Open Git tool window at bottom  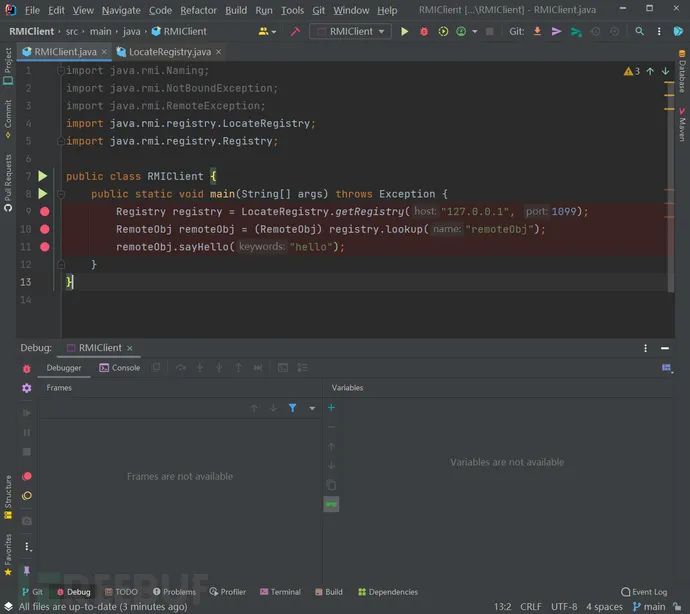coord(32,592)
